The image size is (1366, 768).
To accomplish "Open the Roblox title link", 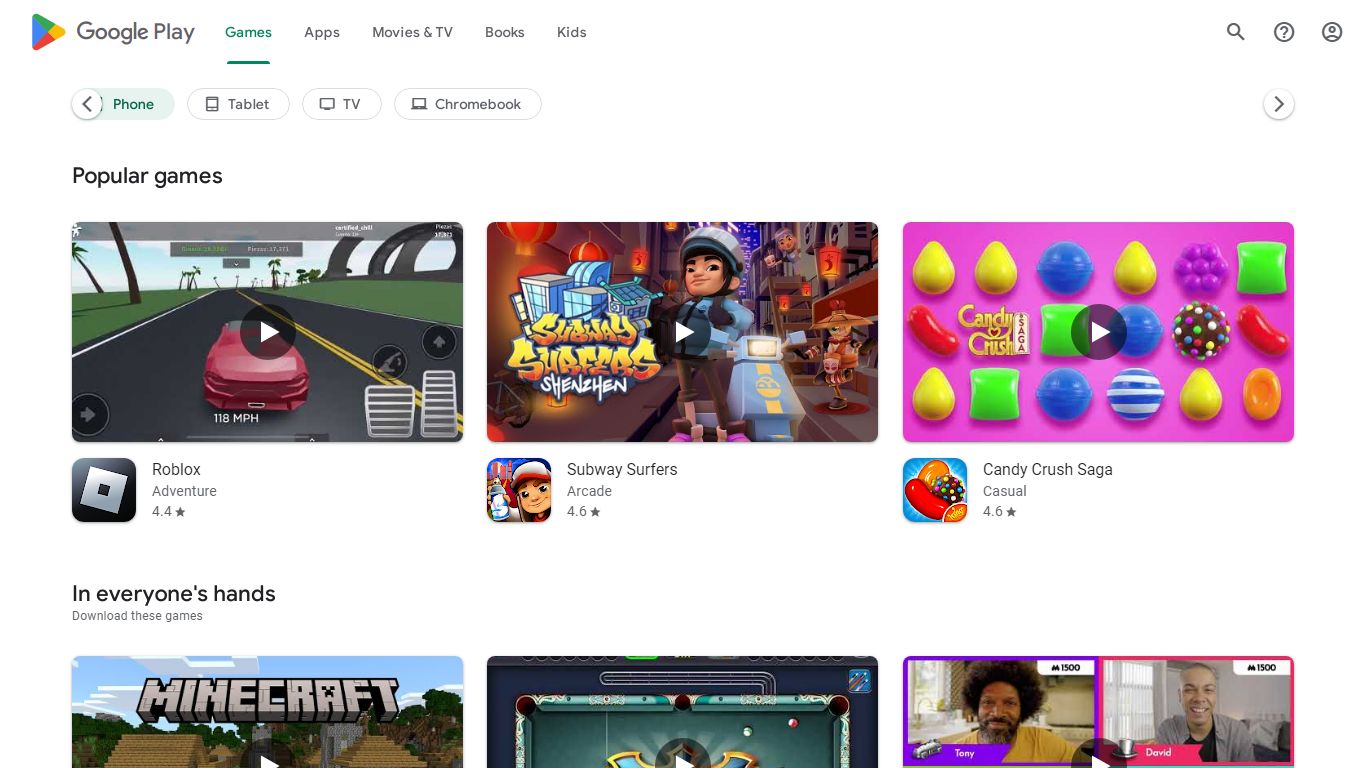I will click(176, 469).
